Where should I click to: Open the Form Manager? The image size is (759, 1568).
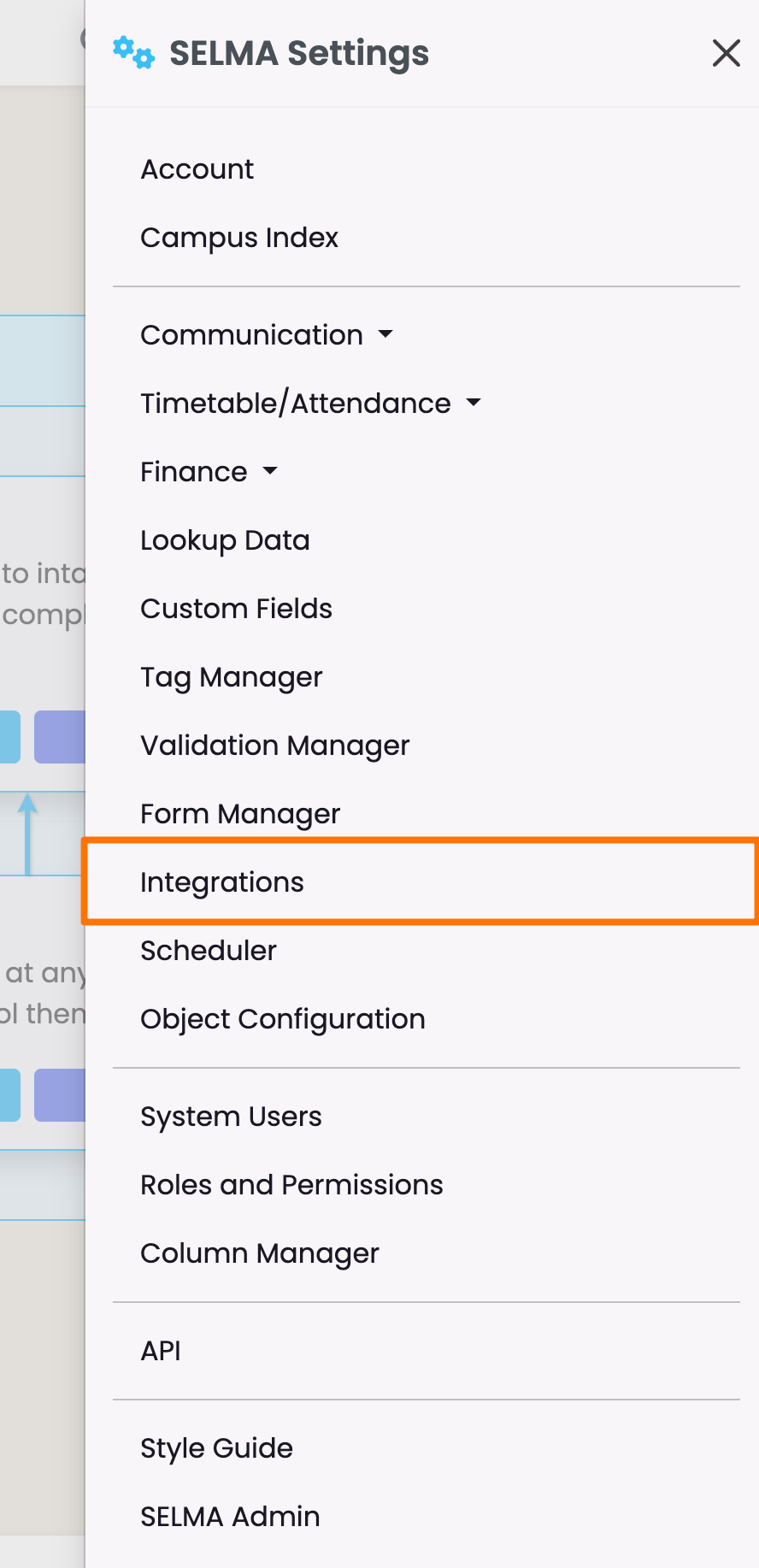click(240, 814)
